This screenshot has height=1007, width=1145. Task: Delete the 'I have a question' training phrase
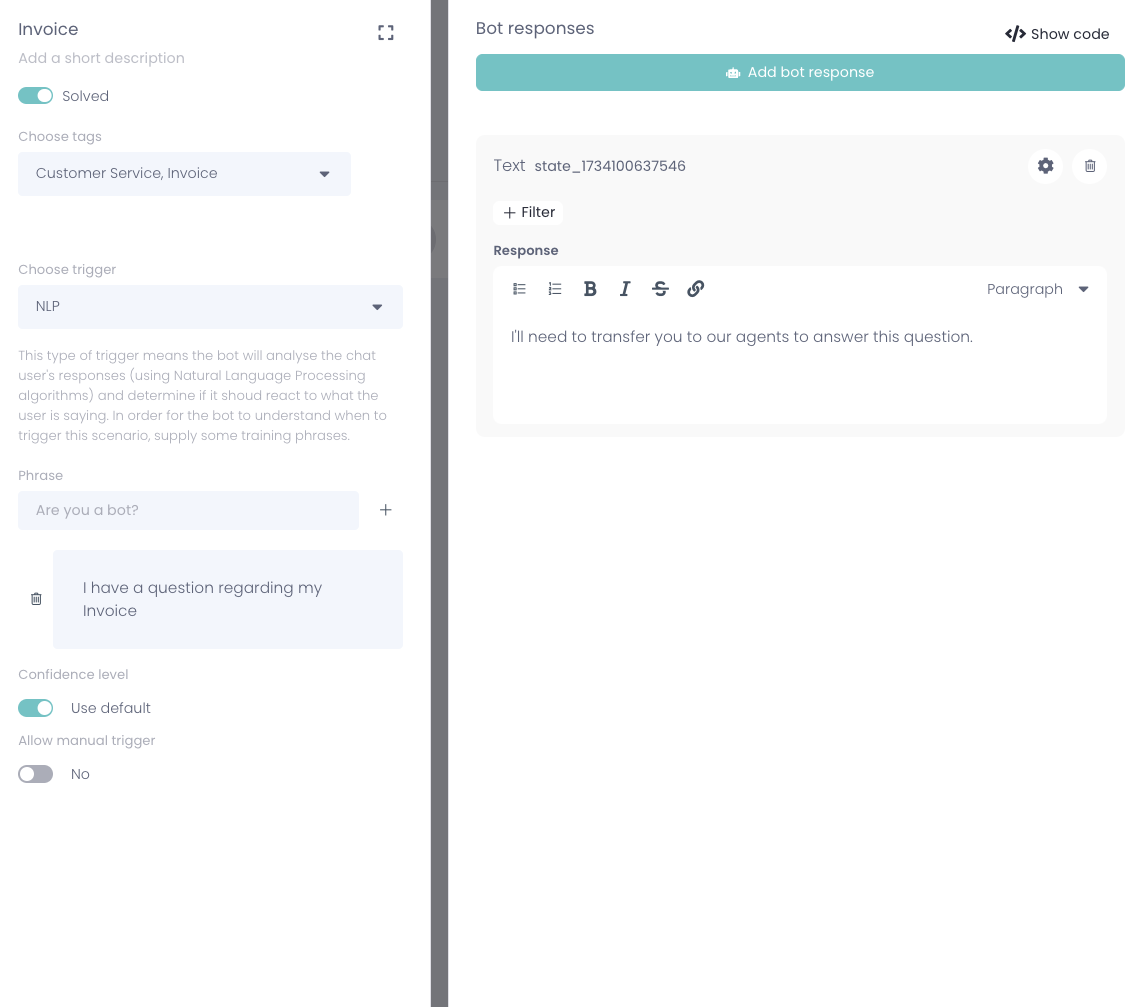coord(36,599)
